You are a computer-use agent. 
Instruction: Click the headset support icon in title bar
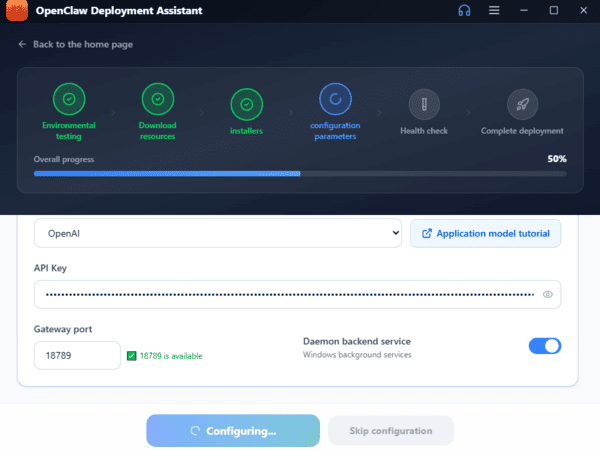coord(464,11)
